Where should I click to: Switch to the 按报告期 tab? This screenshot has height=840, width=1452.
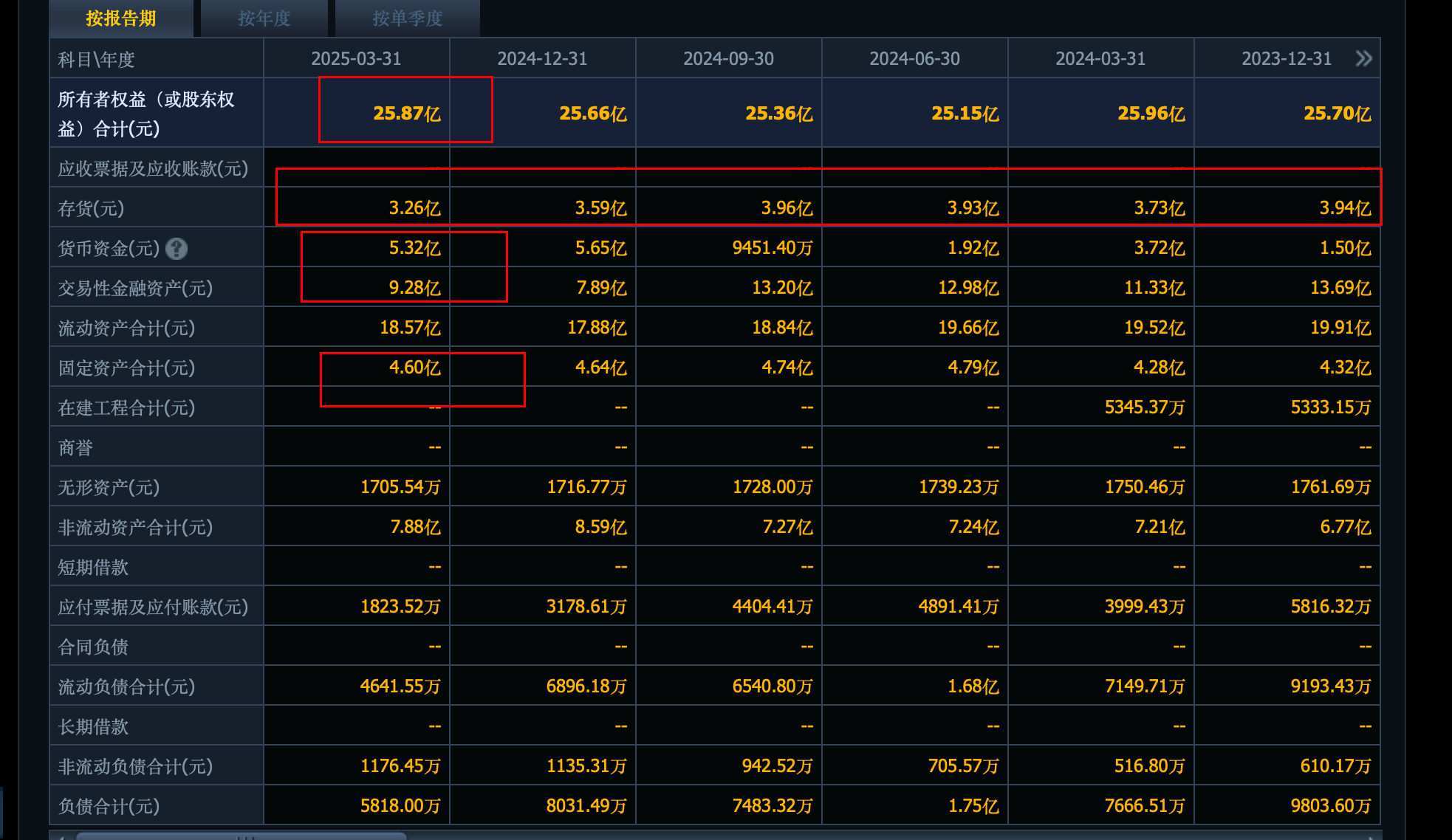coord(121,18)
